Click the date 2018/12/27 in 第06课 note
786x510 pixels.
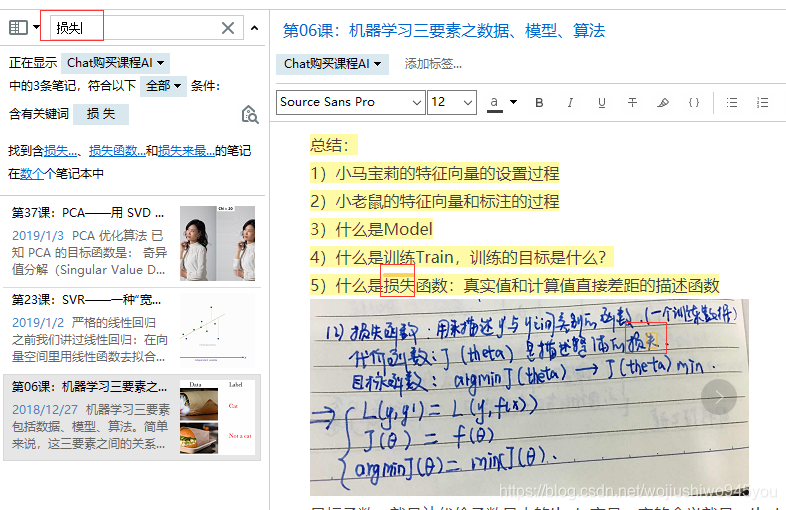45,410
